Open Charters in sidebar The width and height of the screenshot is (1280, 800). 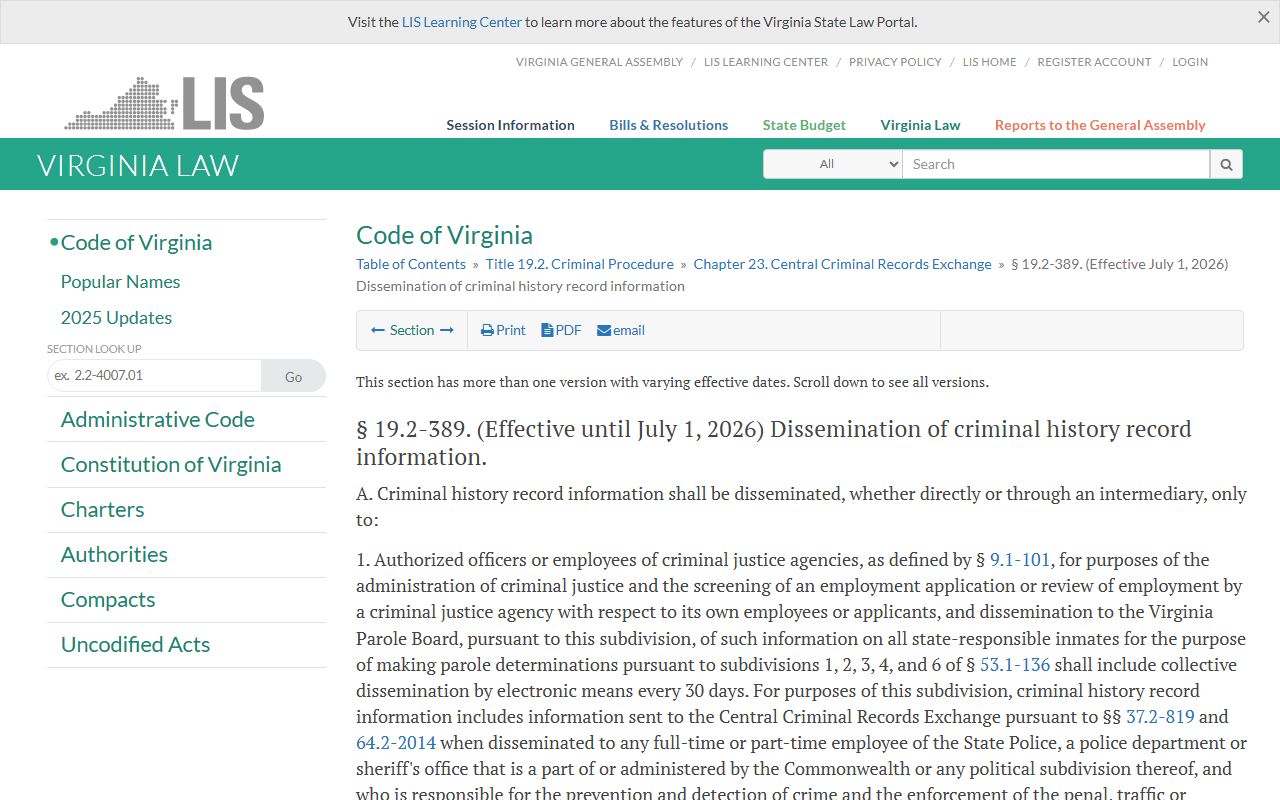(102, 510)
